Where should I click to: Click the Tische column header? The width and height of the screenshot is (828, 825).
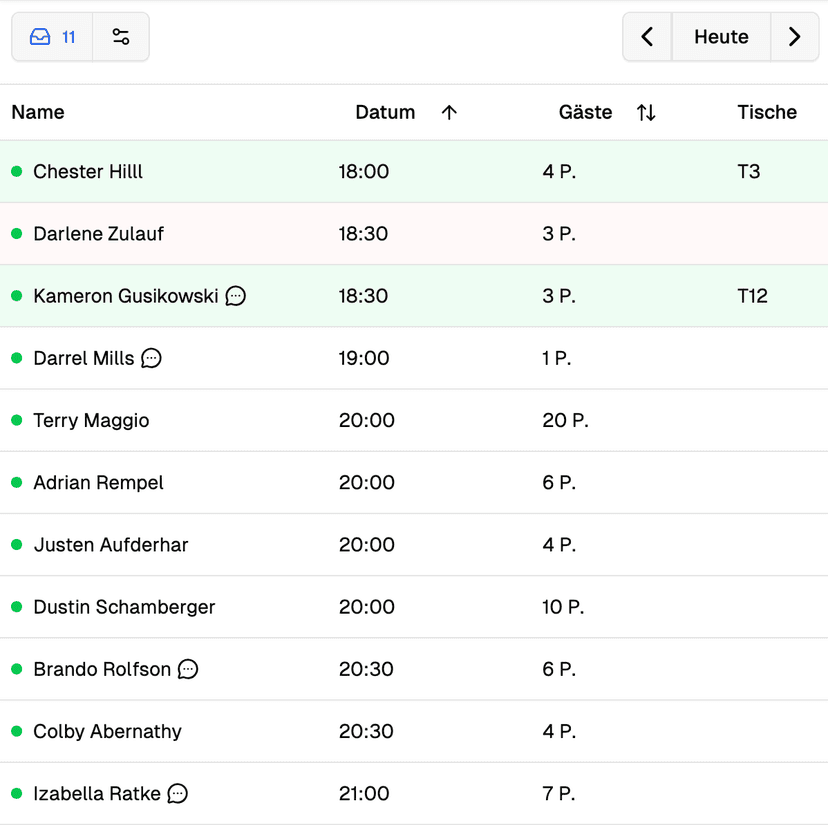(767, 113)
